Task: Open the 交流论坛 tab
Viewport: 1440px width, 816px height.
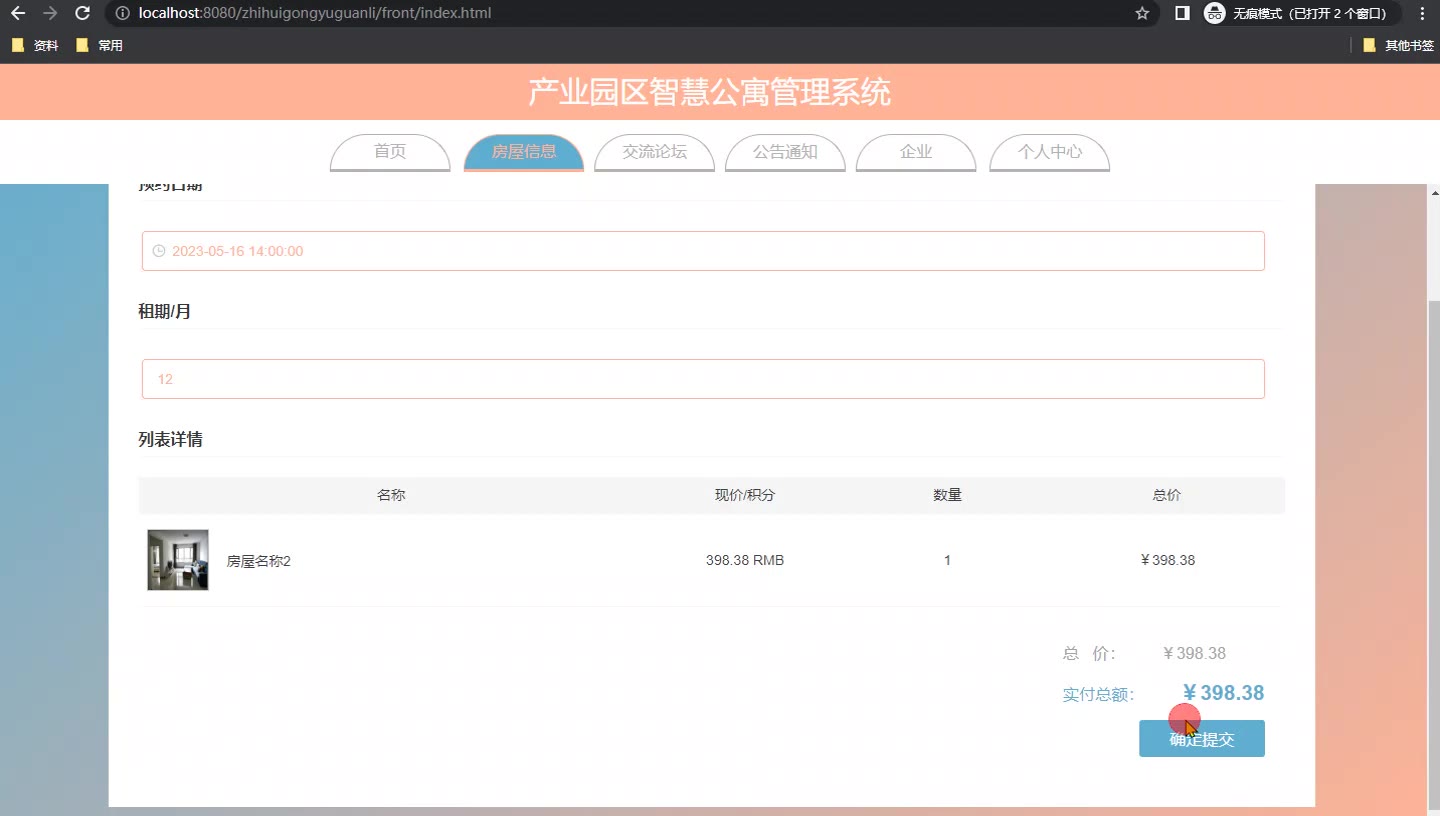Action: pos(654,152)
